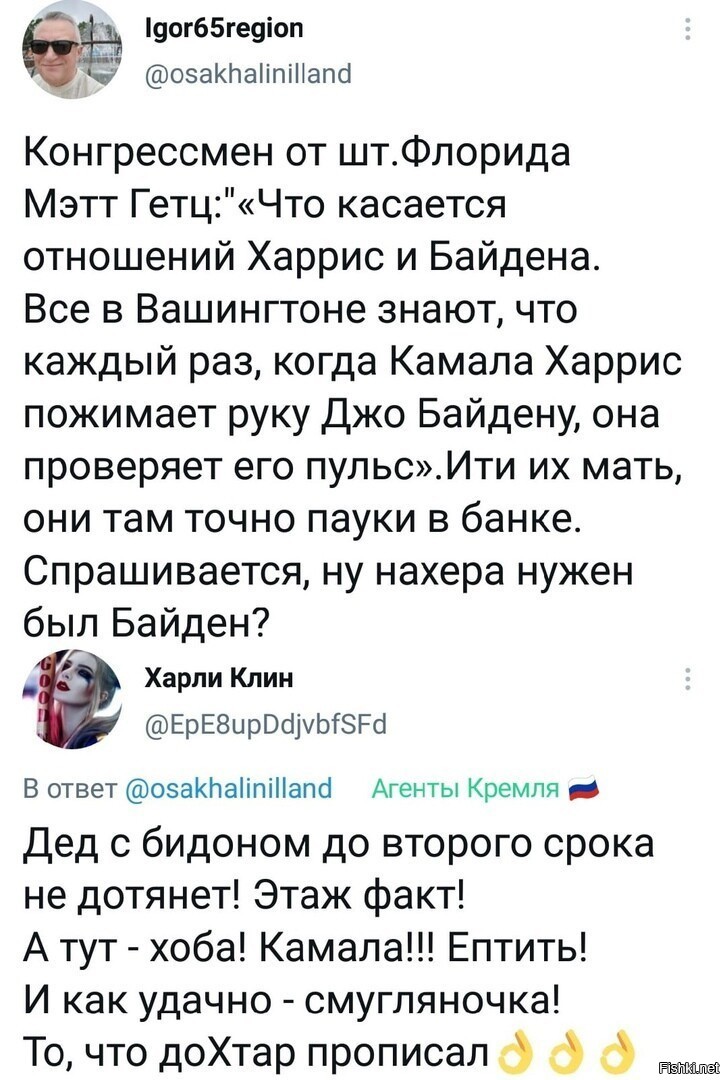
Task: Click the Igor65region display name
Action: point(224,30)
